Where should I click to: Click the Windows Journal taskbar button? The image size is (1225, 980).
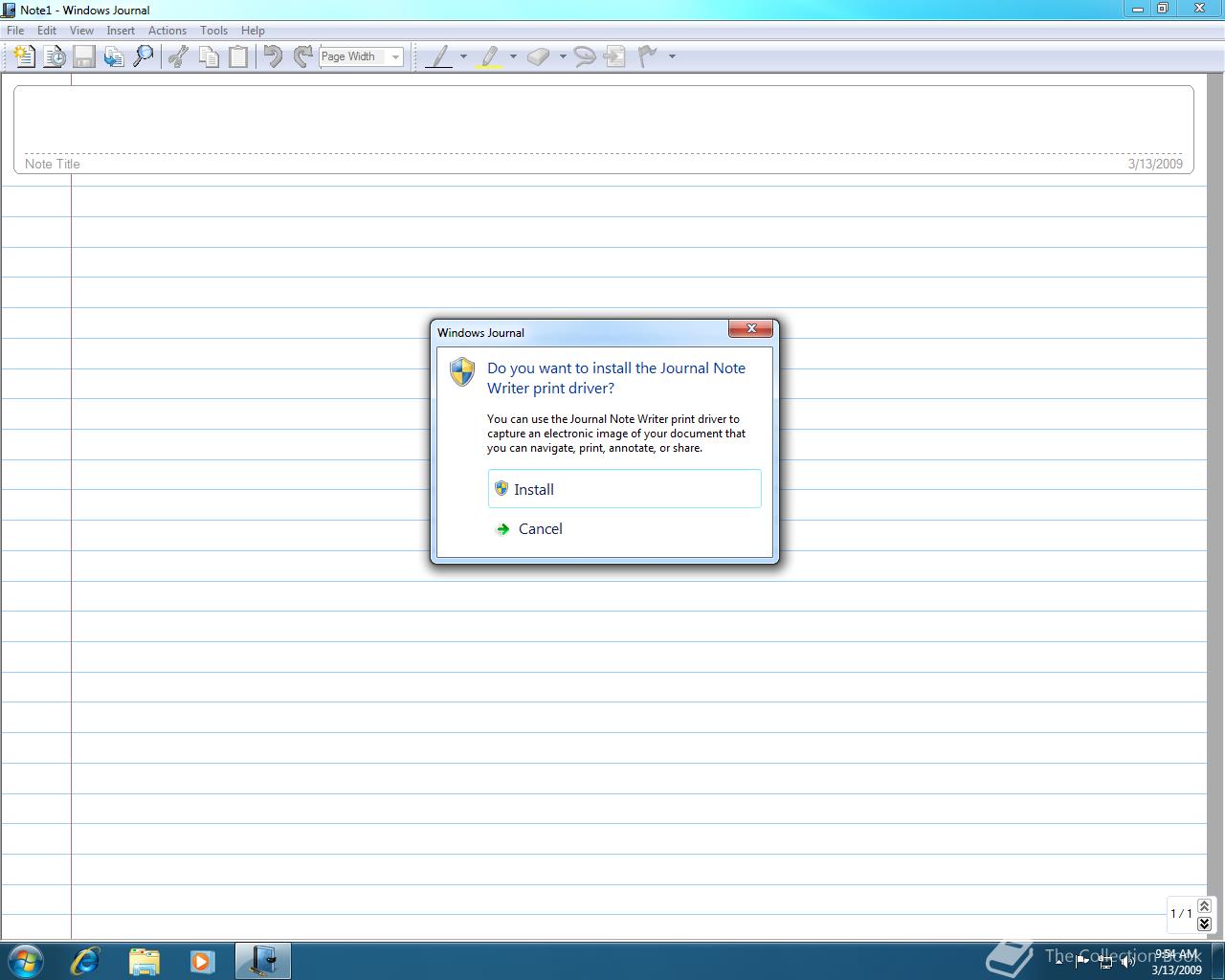pyautogui.click(x=262, y=960)
